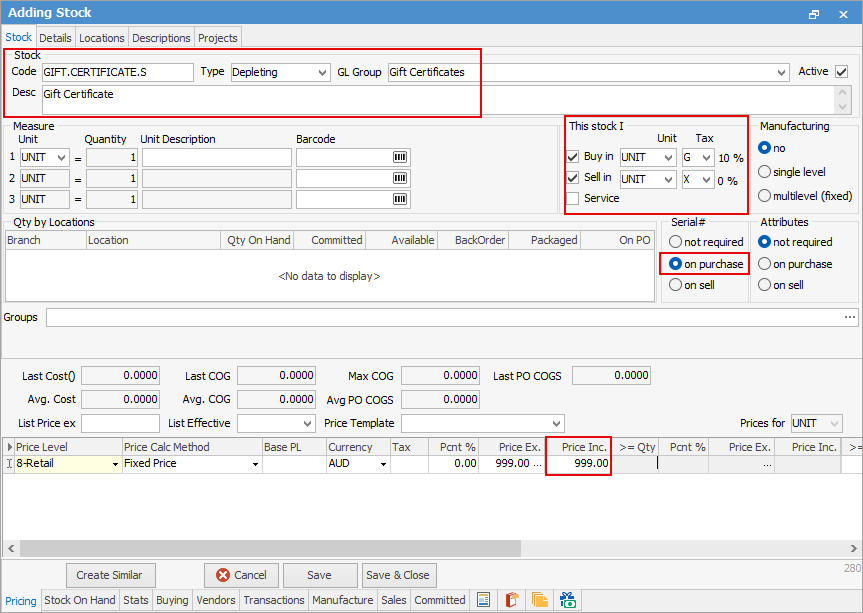Restore down the Adding Stock window
Viewport: 863px width, 613px height.
click(x=814, y=13)
